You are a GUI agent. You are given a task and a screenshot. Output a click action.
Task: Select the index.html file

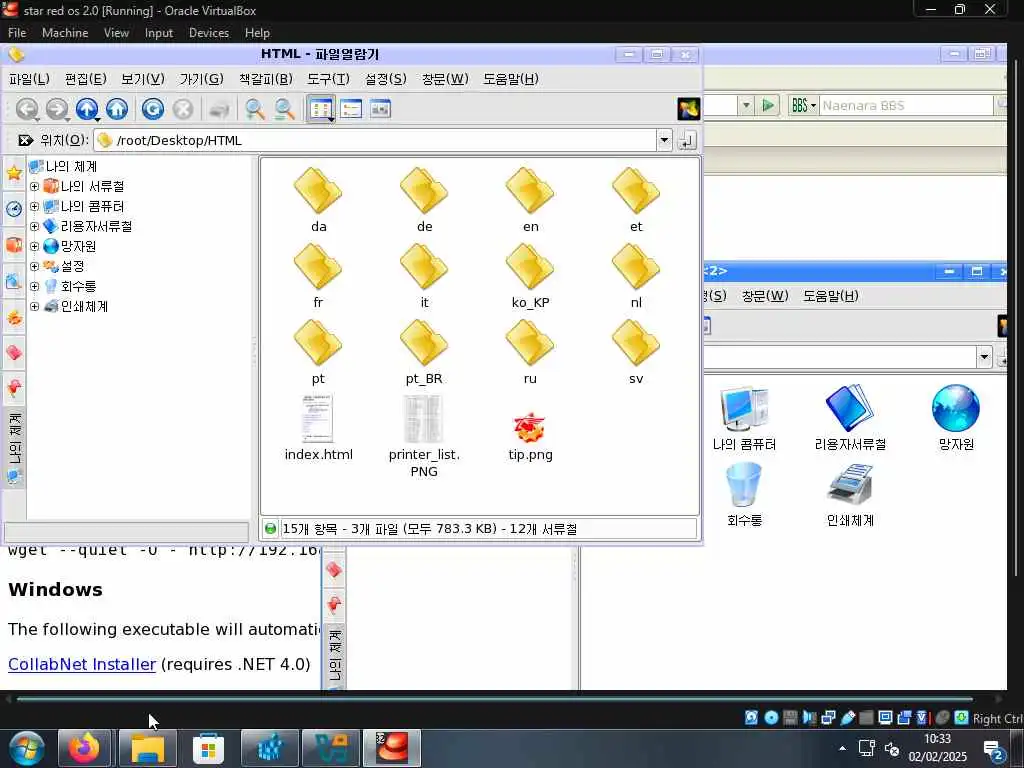click(319, 429)
